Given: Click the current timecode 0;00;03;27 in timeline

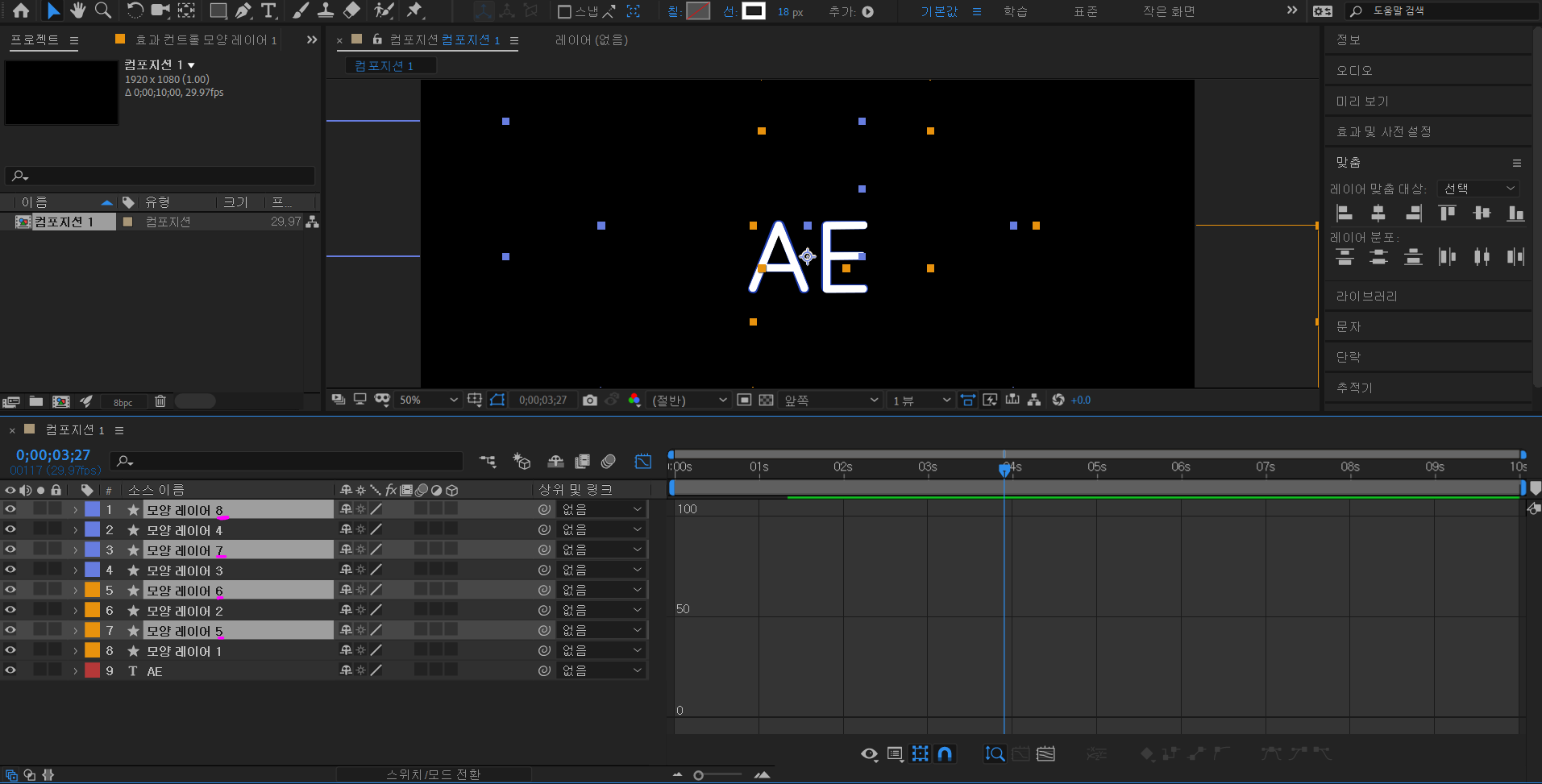Looking at the screenshot, I should 53,455.
